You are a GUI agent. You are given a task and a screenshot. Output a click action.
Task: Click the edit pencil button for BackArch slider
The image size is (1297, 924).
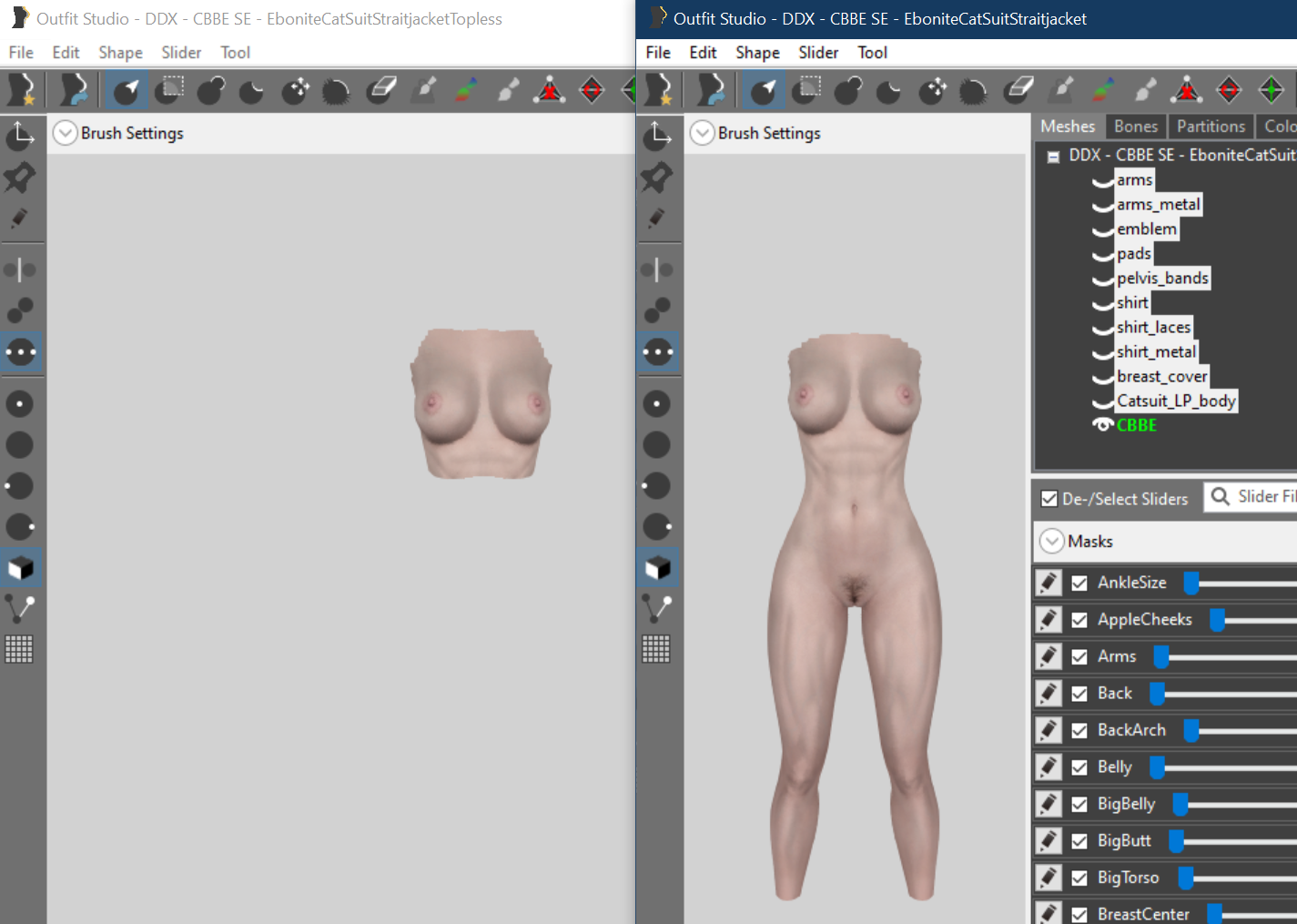coord(1049,730)
